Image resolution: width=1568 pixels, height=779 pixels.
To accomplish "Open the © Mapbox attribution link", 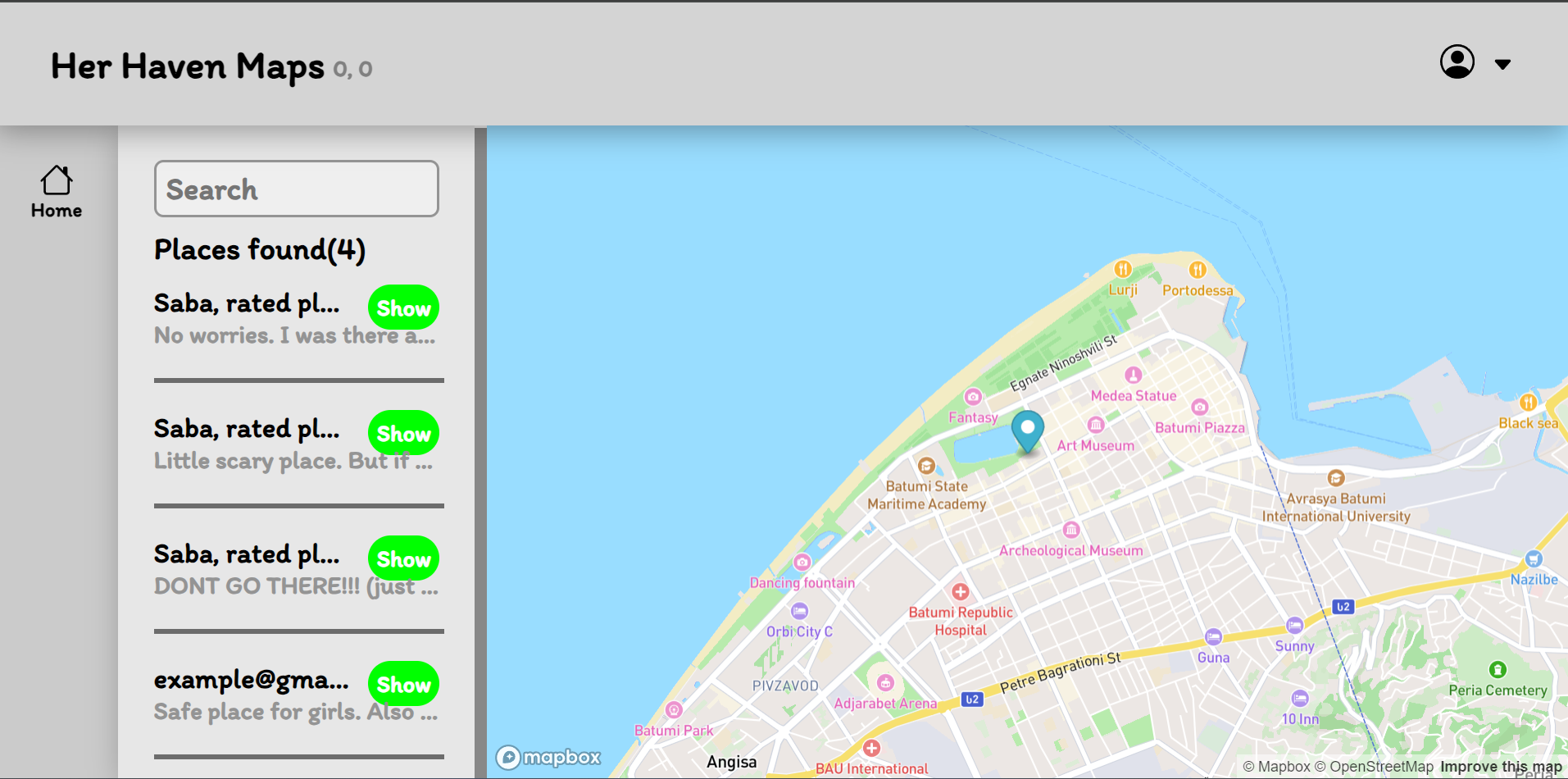I will pos(1276,767).
